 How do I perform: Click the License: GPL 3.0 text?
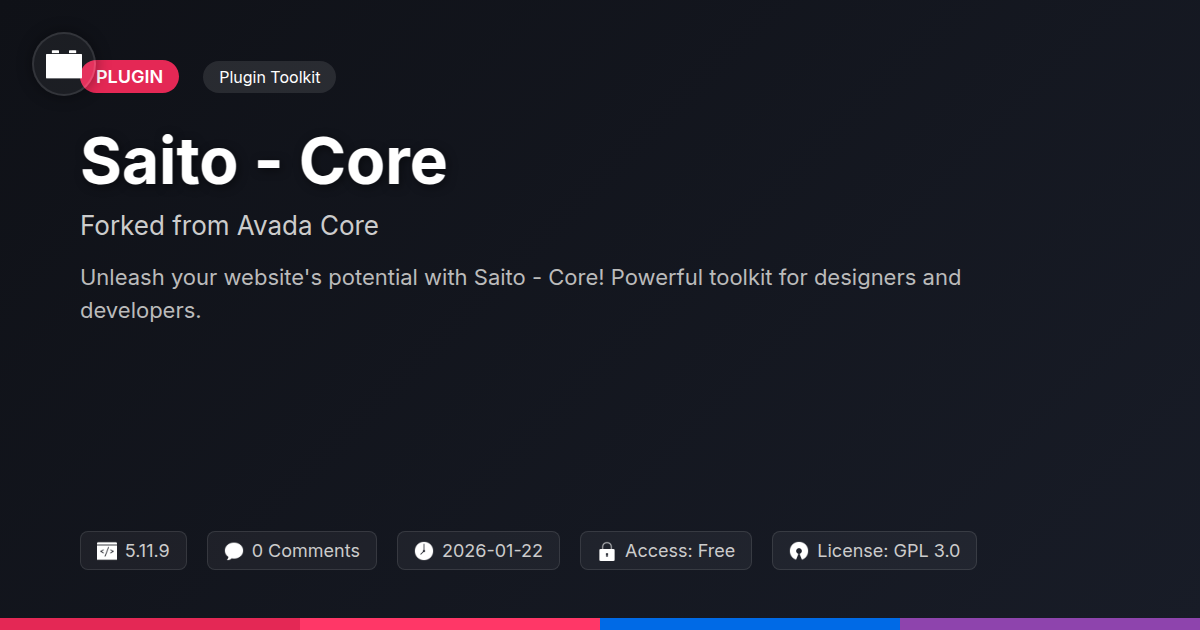tap(888, 551)
